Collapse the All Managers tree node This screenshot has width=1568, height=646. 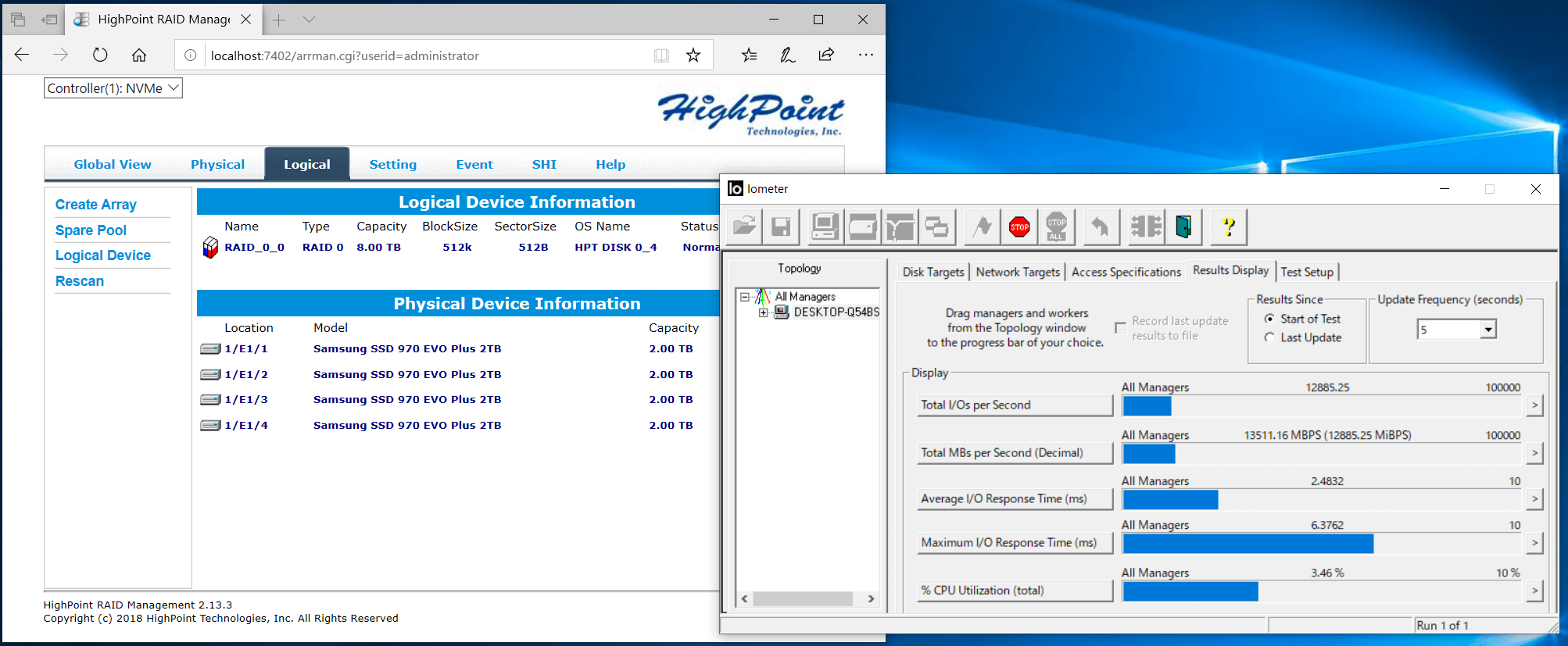pyautogui.click(x=745, y=297)
